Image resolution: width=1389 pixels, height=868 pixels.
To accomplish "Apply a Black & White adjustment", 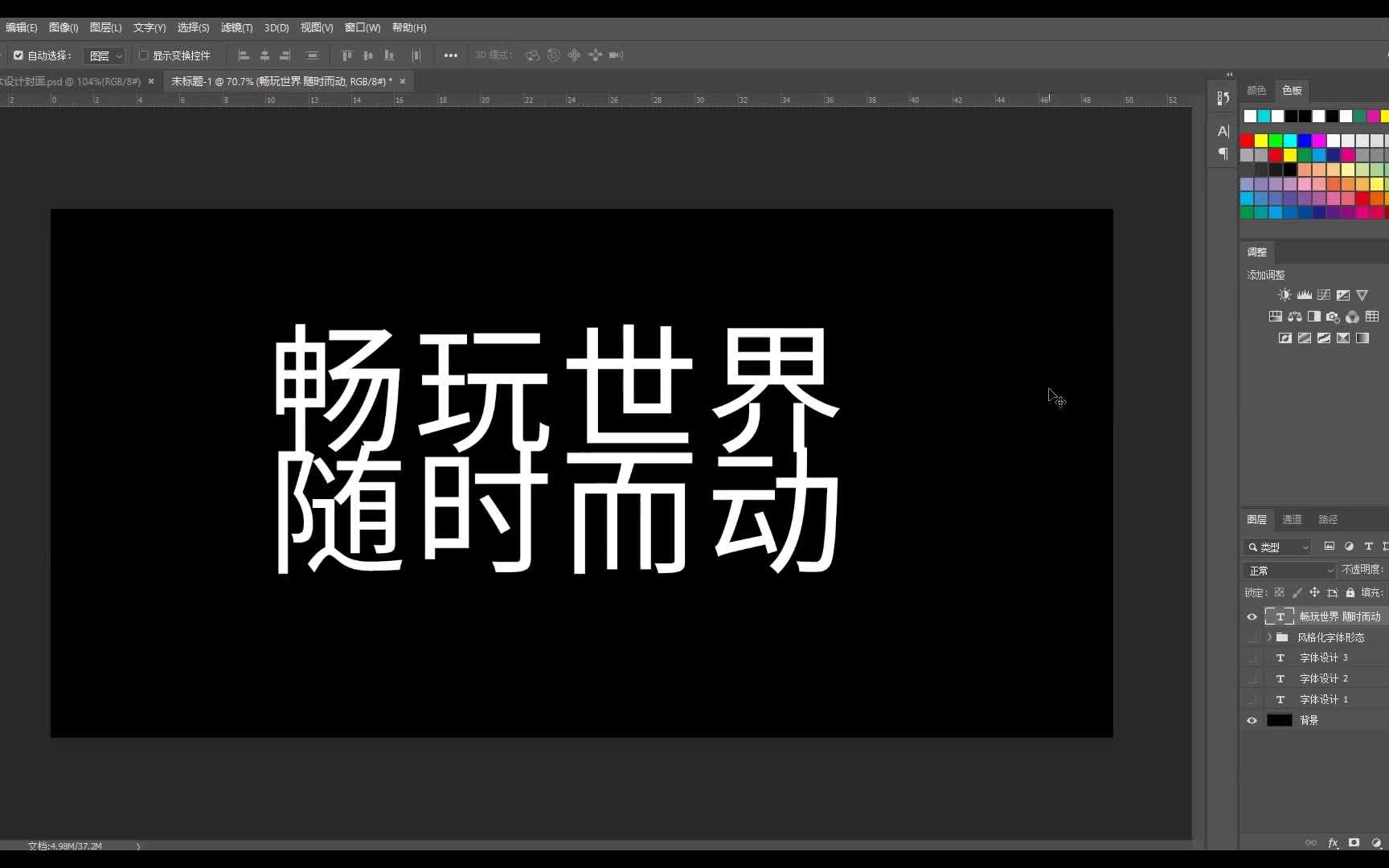I will [x=1313, y=316].
